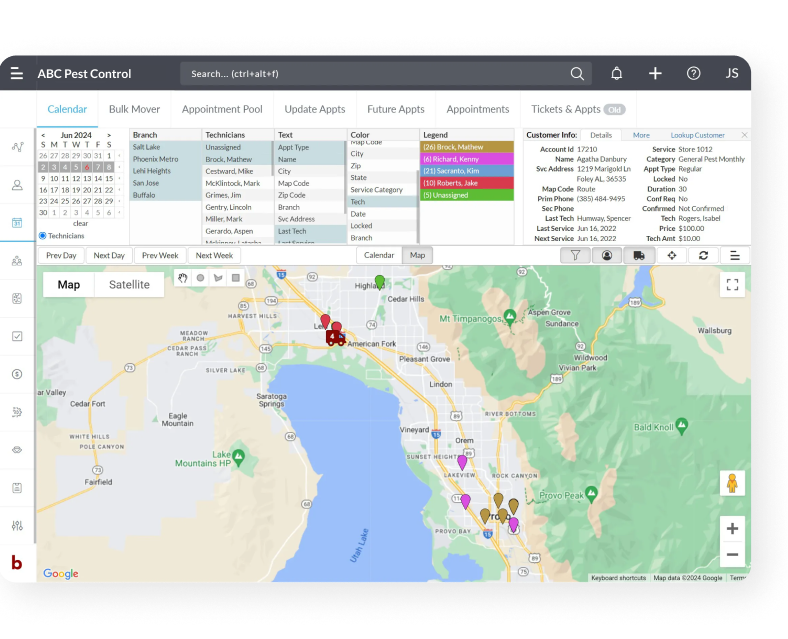
Task: Refresh the map with the reload icon
Action: click(x=704, y=255)
